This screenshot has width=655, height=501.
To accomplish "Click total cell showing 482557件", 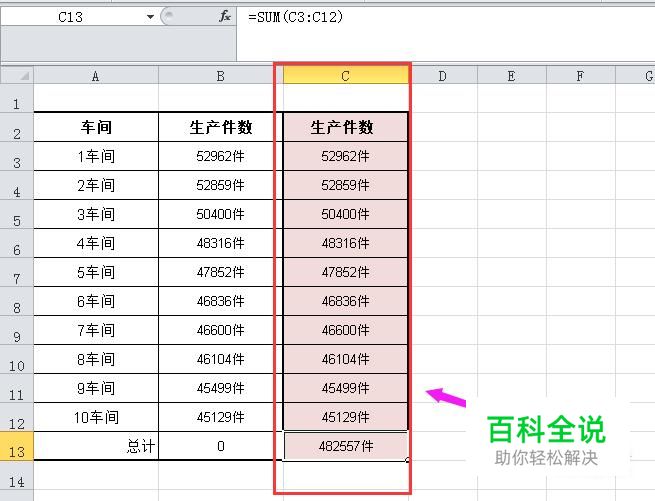I will pyautogui.click(x=345, y=446).
